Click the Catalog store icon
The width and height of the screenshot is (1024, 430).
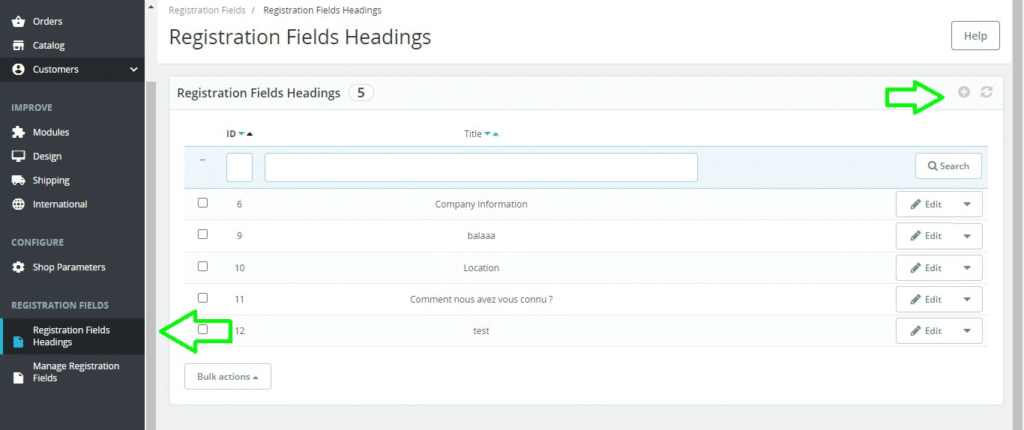pos(18,45)
